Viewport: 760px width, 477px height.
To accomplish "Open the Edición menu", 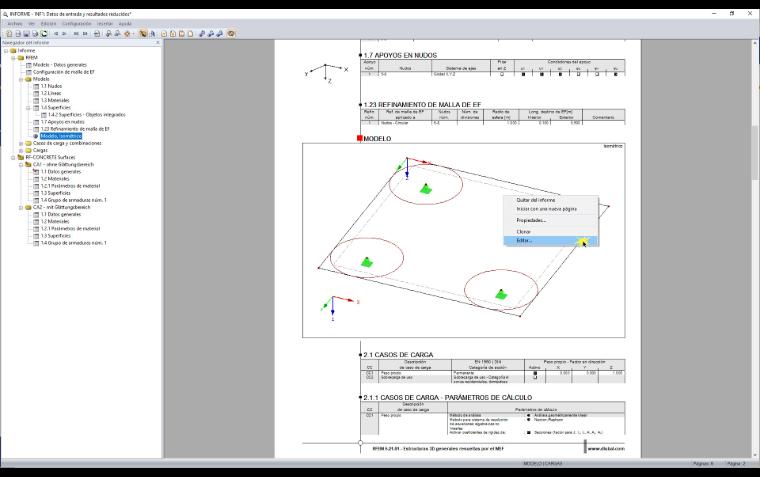I will pos(48,23).
